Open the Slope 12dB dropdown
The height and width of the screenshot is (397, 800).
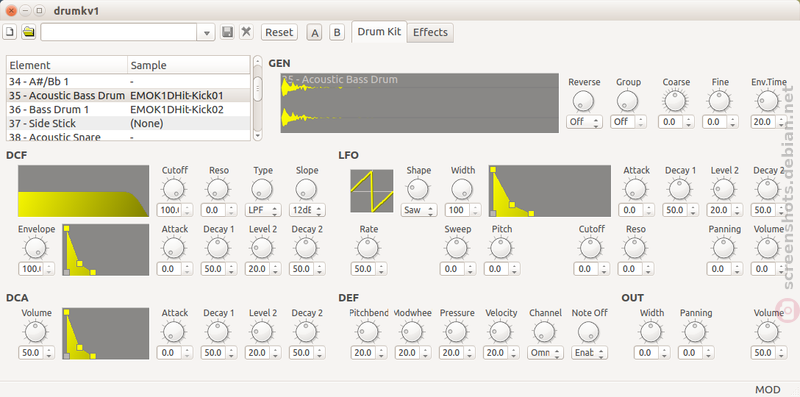(x=307, y=210)
